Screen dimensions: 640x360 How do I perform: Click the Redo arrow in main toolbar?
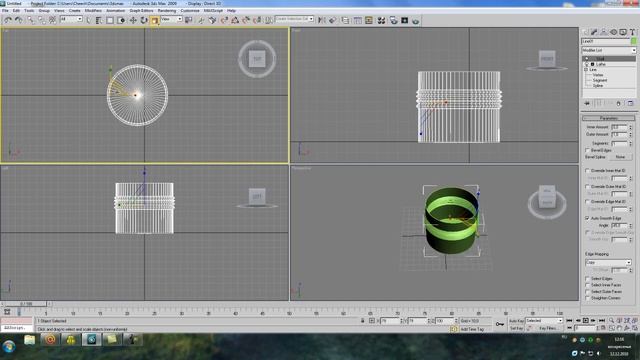pos(18,20)
